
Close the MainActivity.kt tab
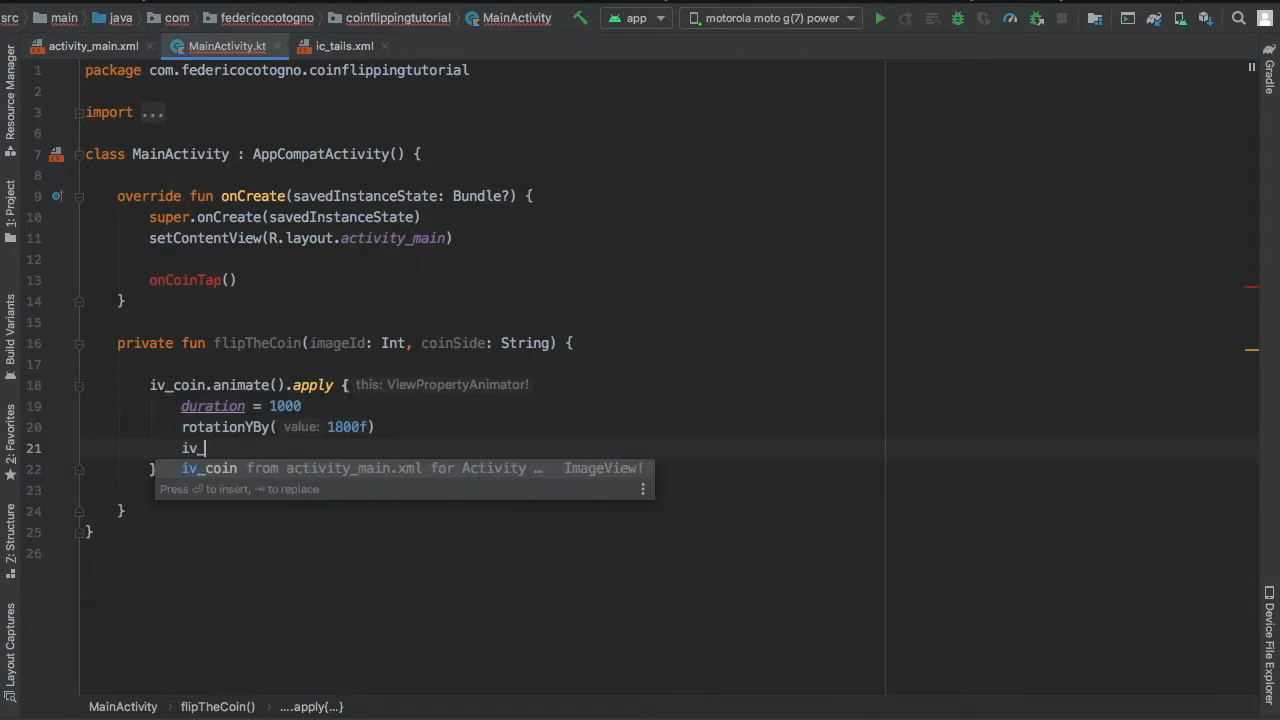pyautogui.click(x=278, y=46)
